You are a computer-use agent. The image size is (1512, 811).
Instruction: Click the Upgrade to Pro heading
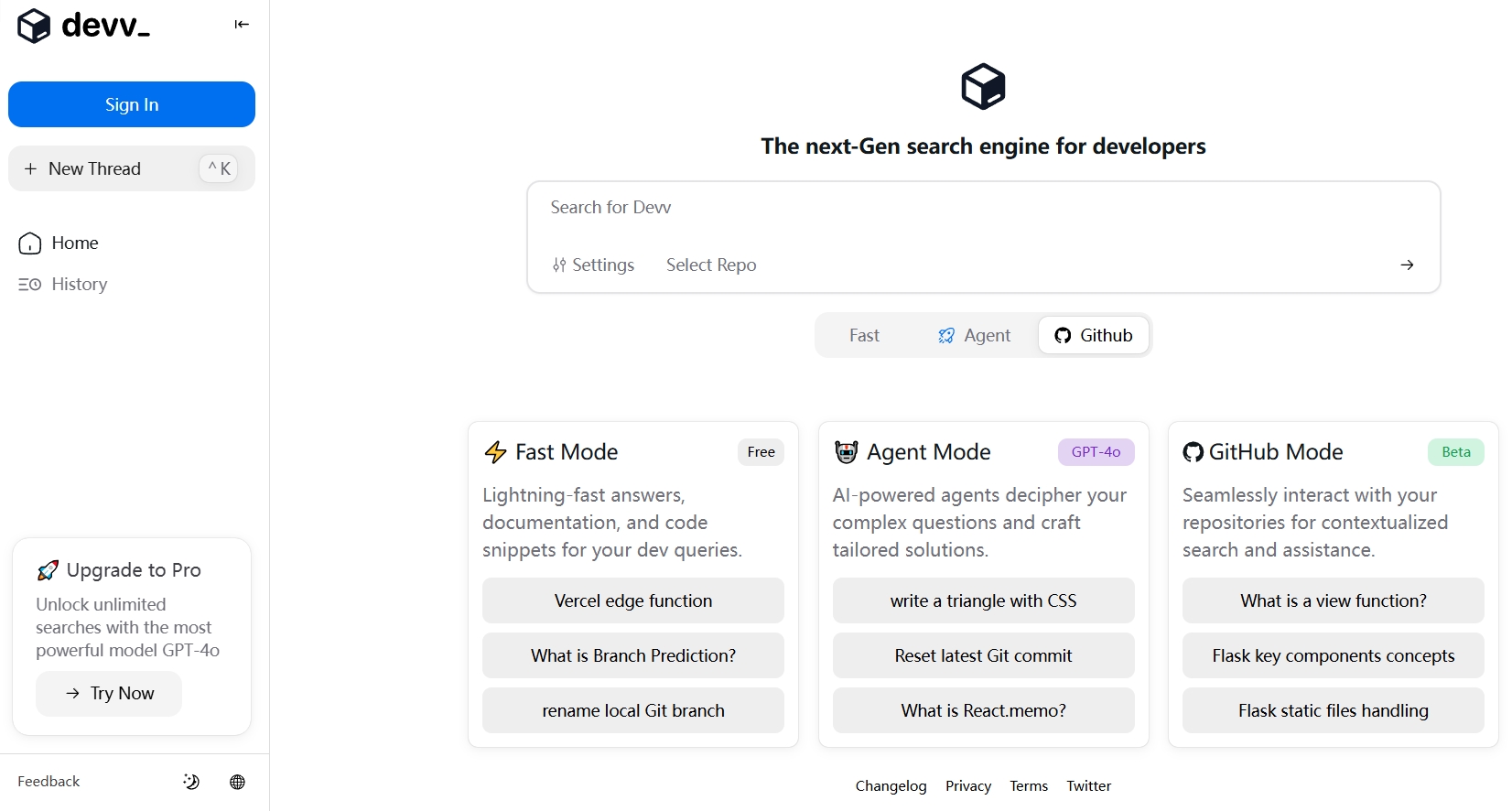point(134,570)
